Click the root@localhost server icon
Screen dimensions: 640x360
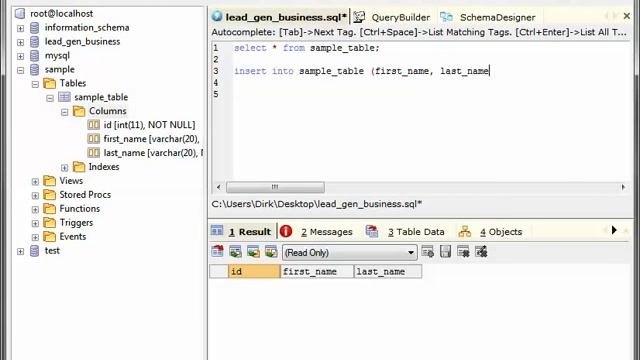(x=20, y=13)
